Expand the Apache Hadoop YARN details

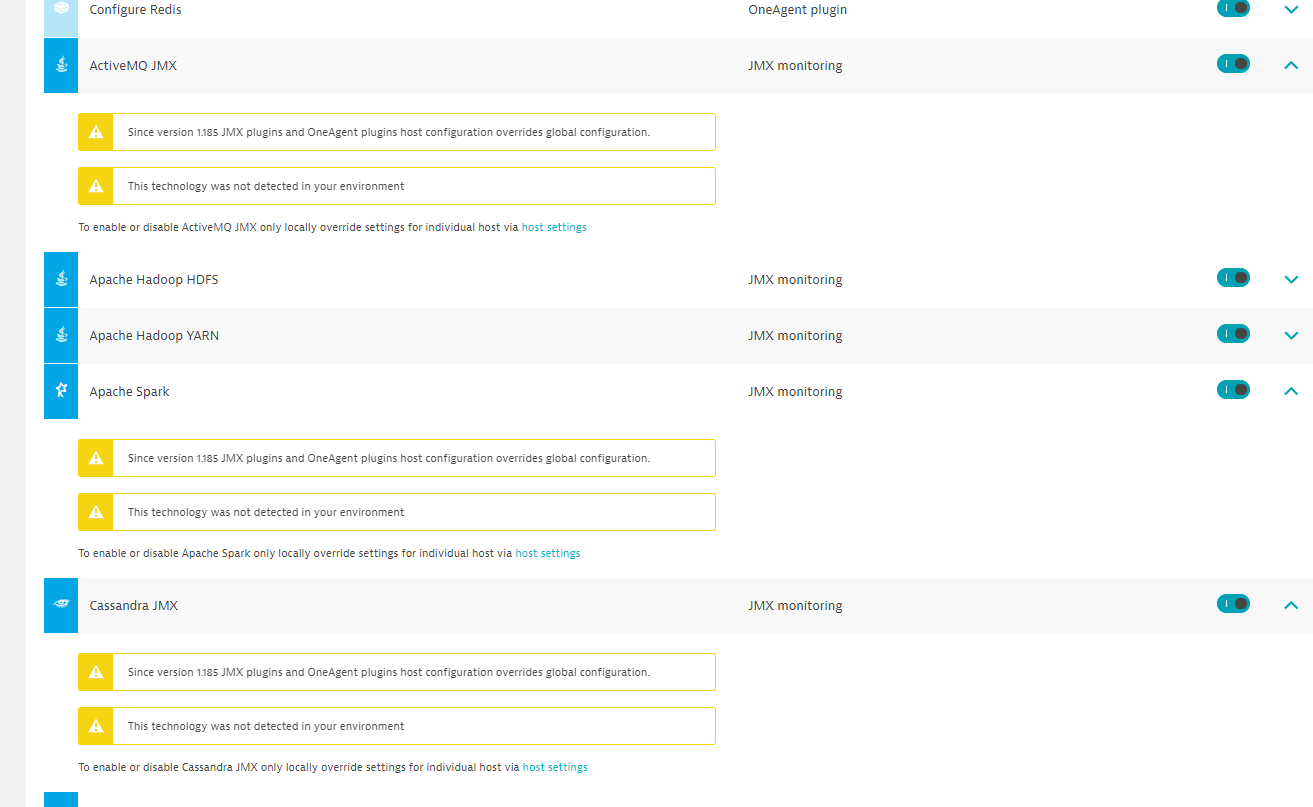(1290, 336)
